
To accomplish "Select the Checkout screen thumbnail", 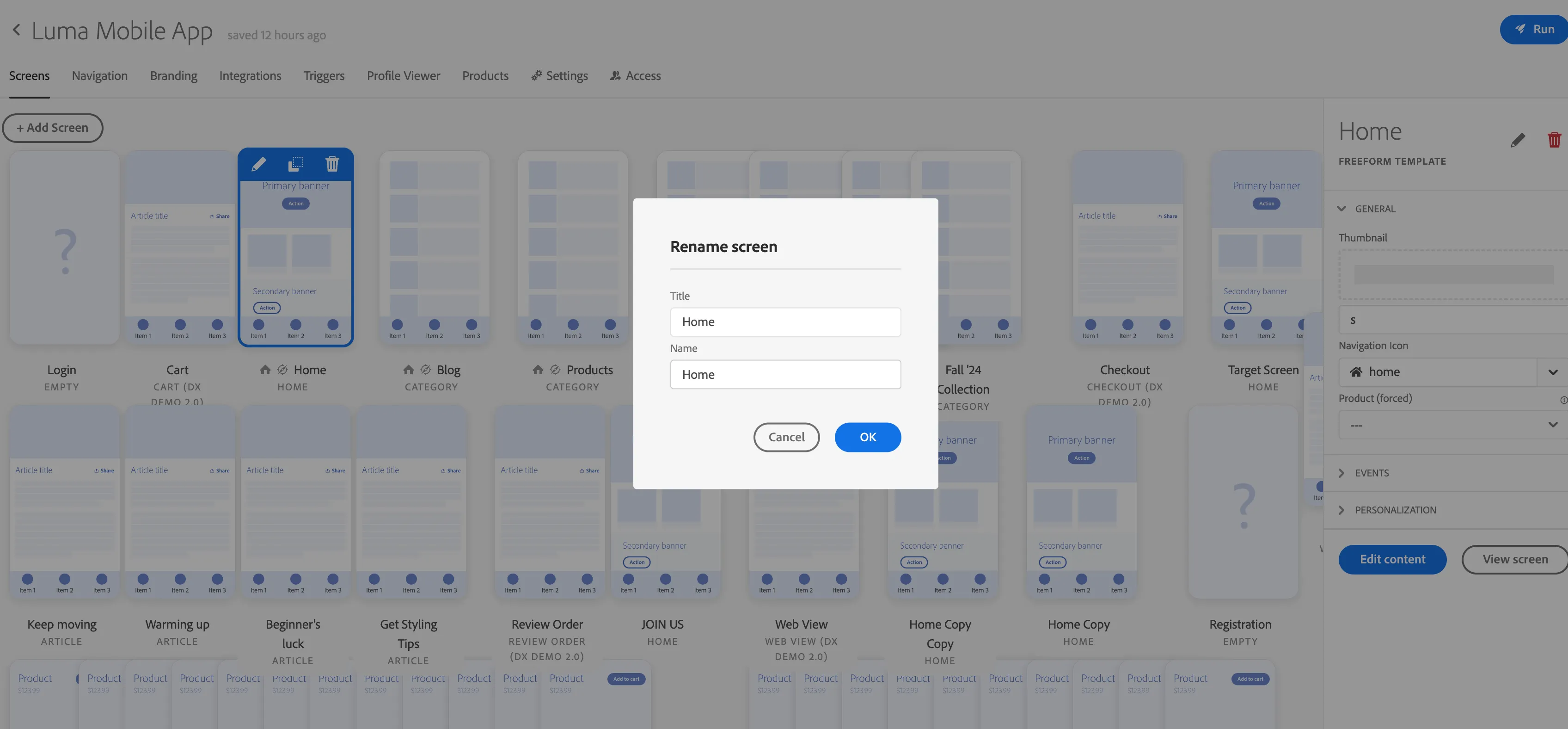I will coord(1127,248).
